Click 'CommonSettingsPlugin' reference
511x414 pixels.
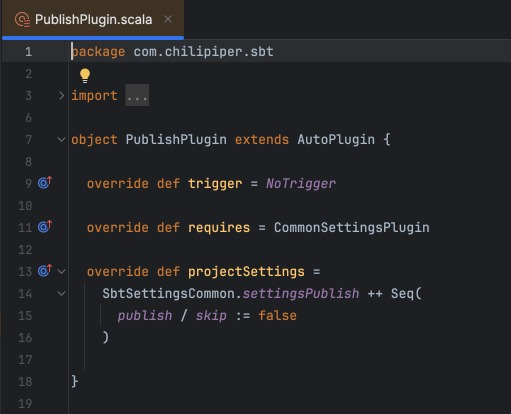click(x=352, y=228)
